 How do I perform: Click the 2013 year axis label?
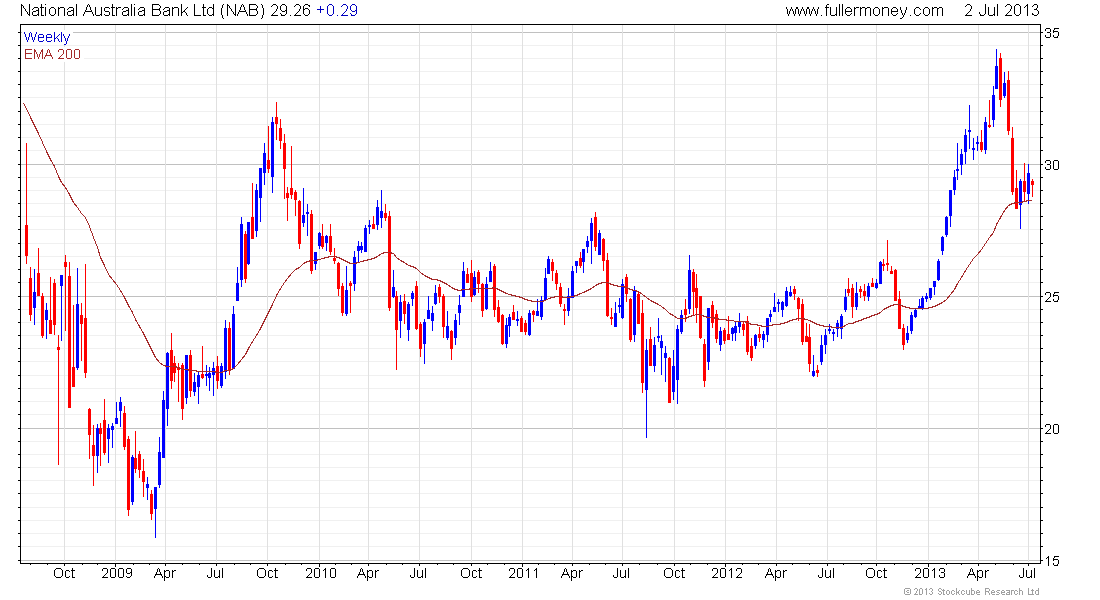[930, 573]
